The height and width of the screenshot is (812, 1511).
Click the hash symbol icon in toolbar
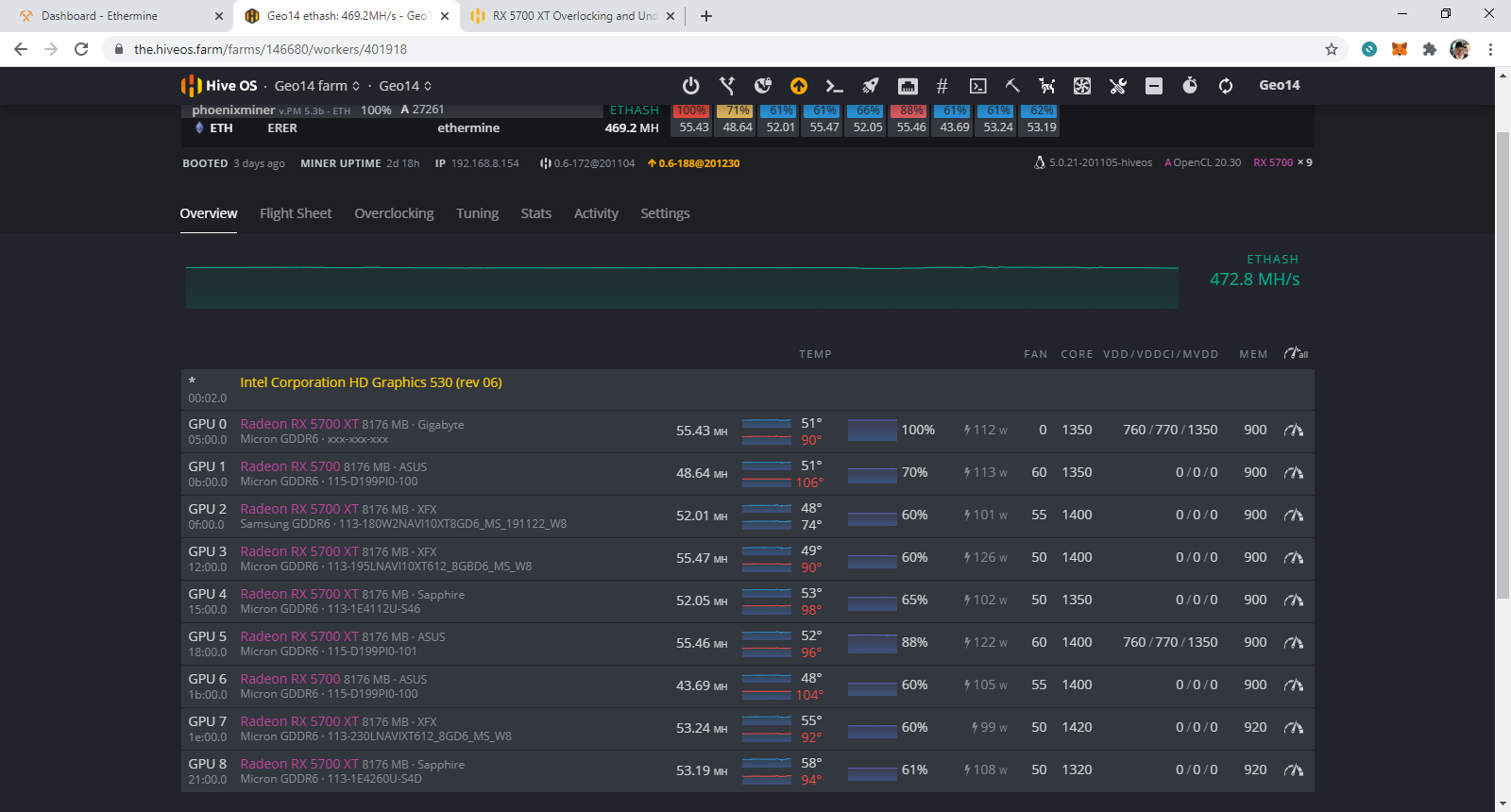pyautogui.click(x=942, y=86)
